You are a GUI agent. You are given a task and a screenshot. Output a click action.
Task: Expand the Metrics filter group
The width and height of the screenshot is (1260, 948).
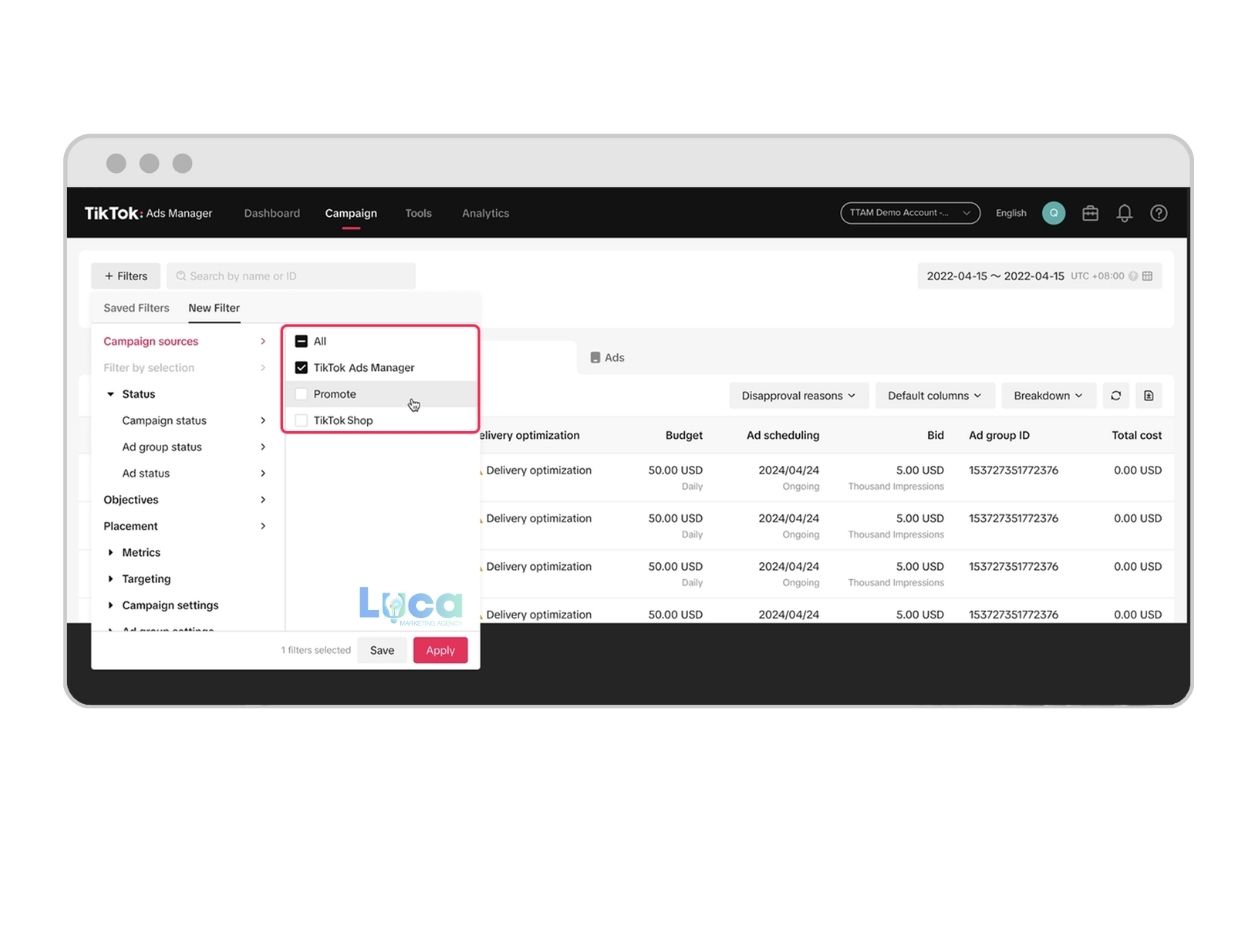[x=111, y=552]
